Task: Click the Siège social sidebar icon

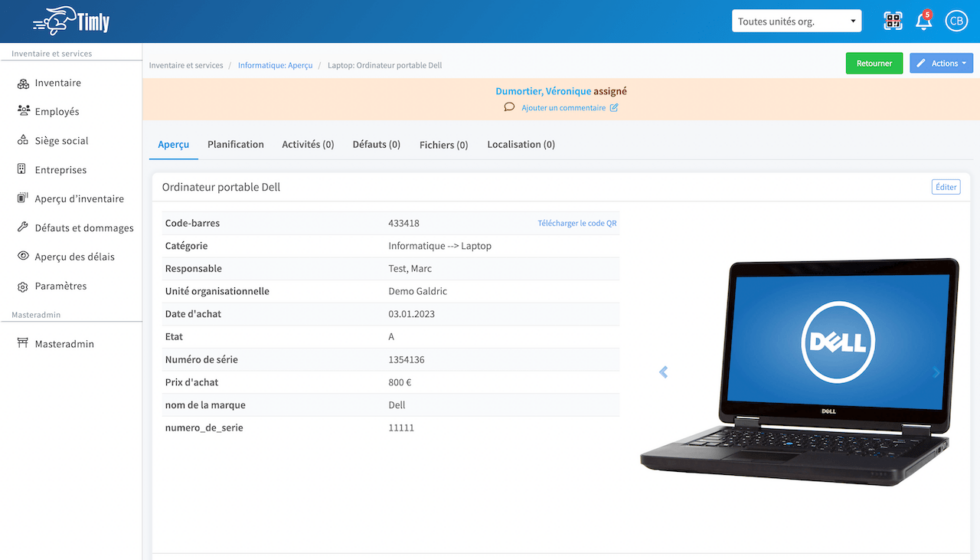Action: (x=23, y=140)
